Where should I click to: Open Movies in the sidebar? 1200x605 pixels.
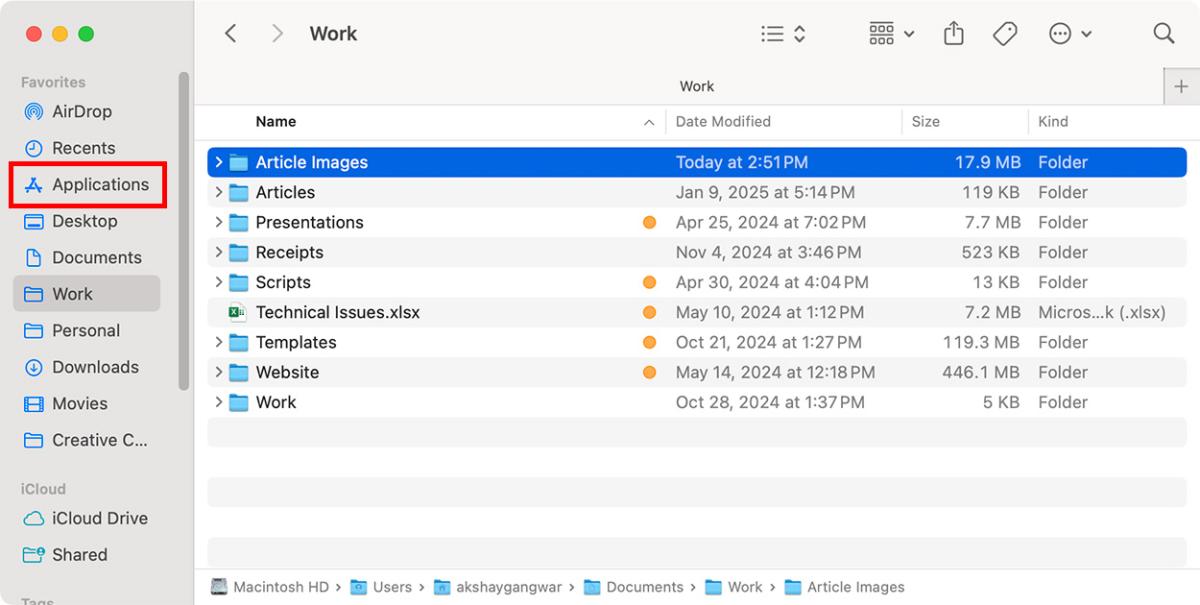[66, 403]
